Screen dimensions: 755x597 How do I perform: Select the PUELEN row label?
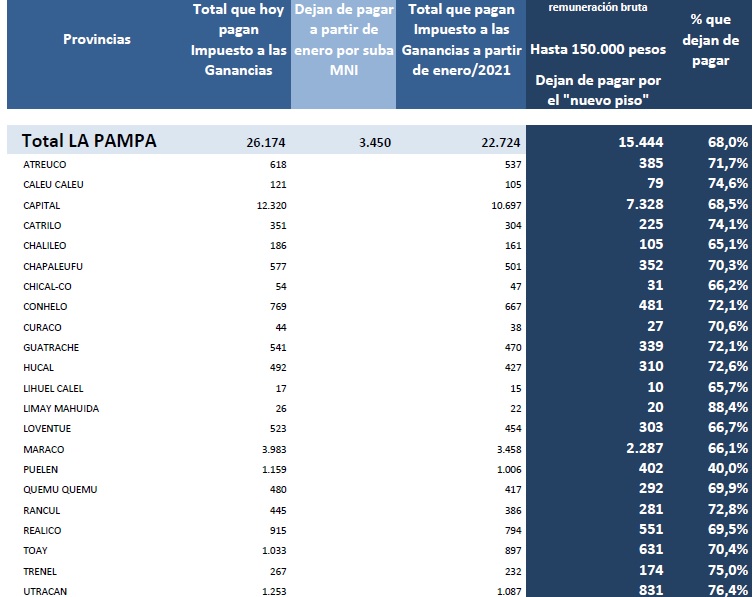(40, 470)
